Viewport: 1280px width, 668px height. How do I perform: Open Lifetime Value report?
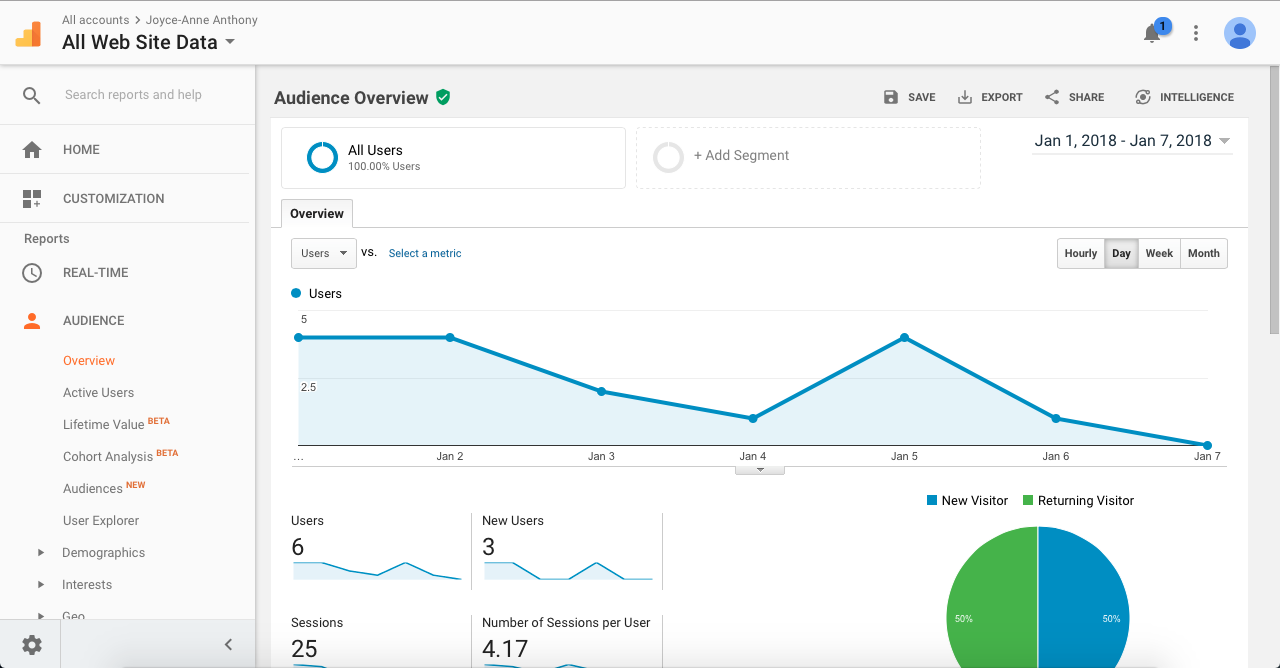coord(104,425)
